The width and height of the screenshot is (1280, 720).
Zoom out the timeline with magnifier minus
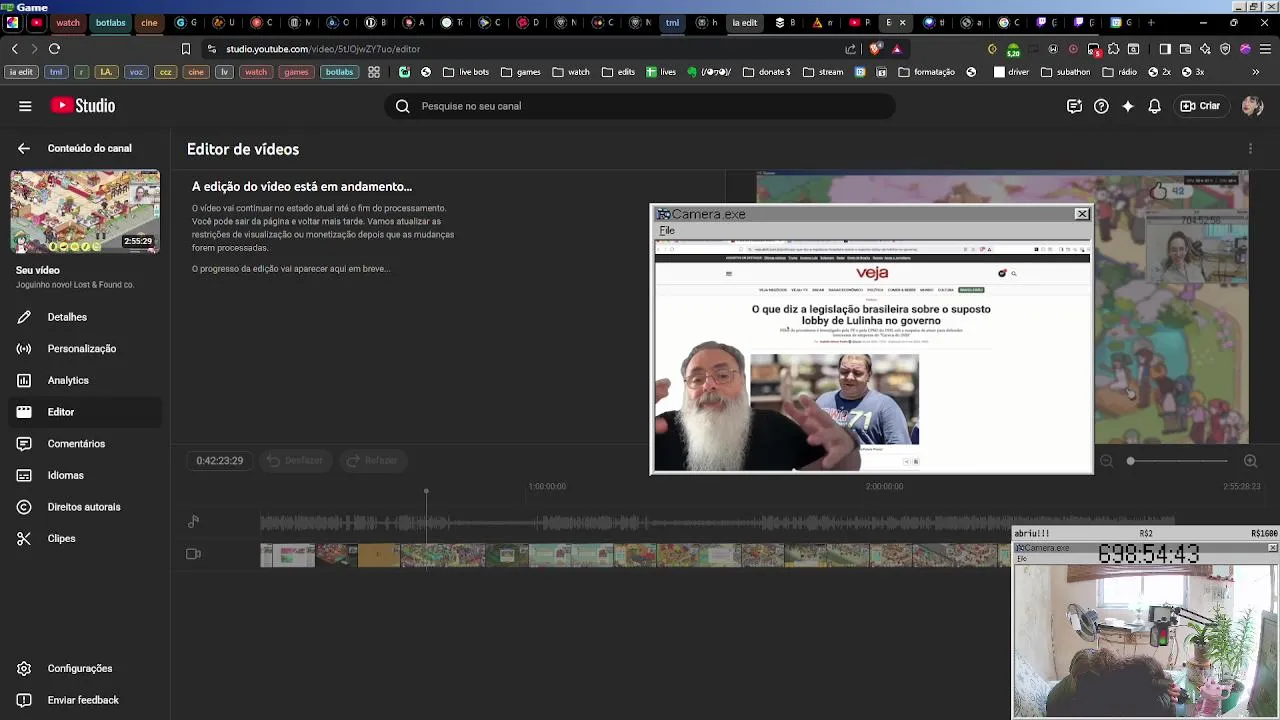1106,461
